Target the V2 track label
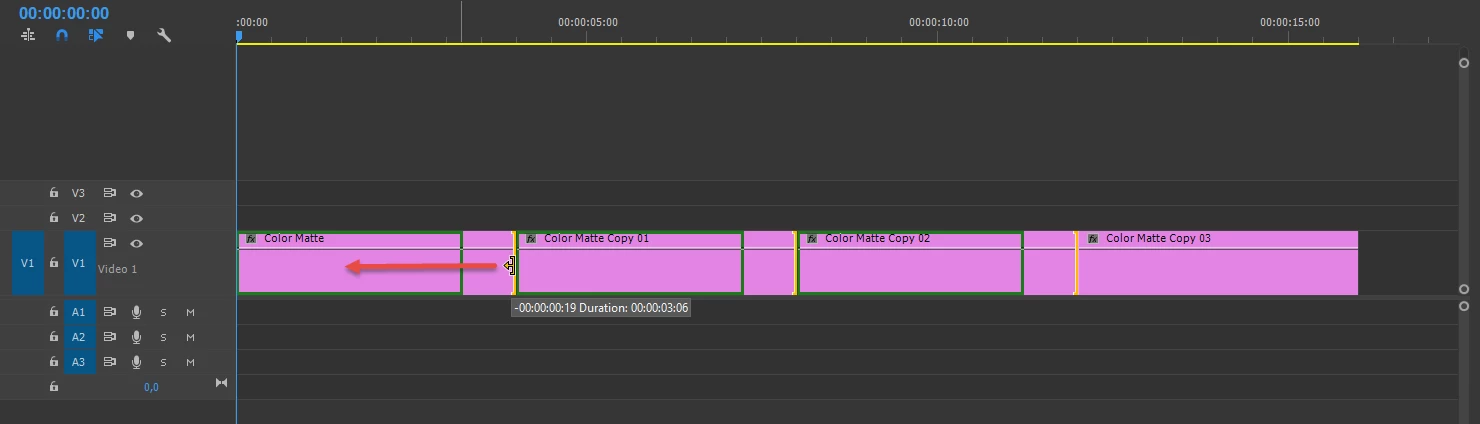The image size is (1480, 424). click(x=79, y=218)
